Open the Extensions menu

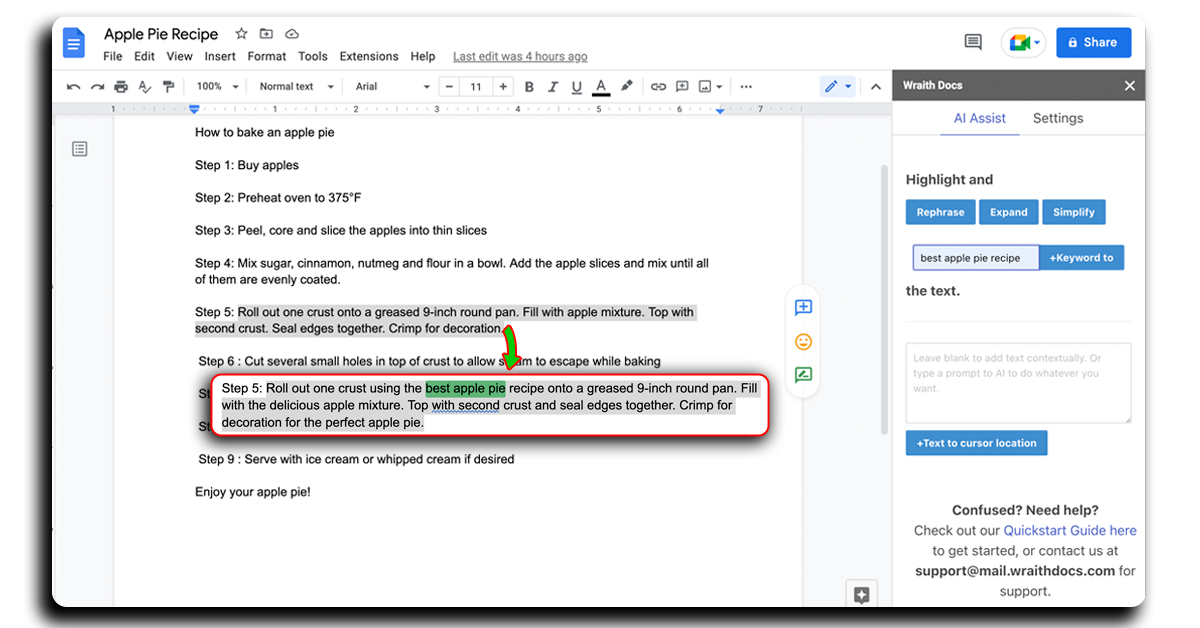point(369,57)
